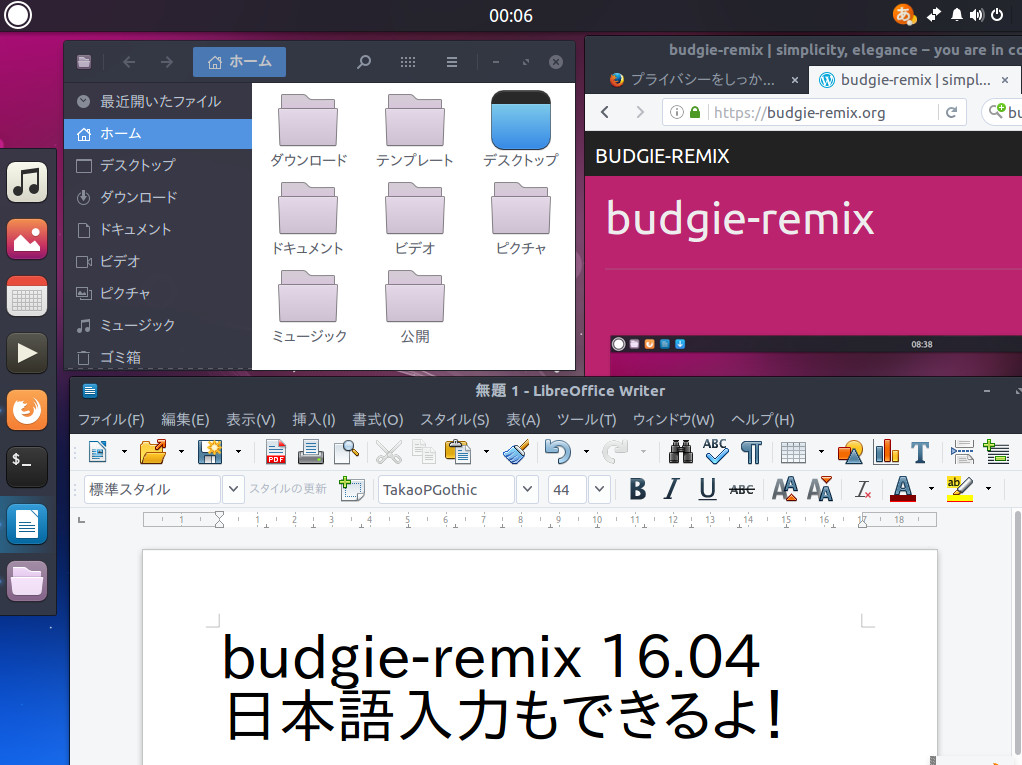The image size is (1022, 765).
Task: Click the Cut scissors icon in Writer
Action: point(388,452)
